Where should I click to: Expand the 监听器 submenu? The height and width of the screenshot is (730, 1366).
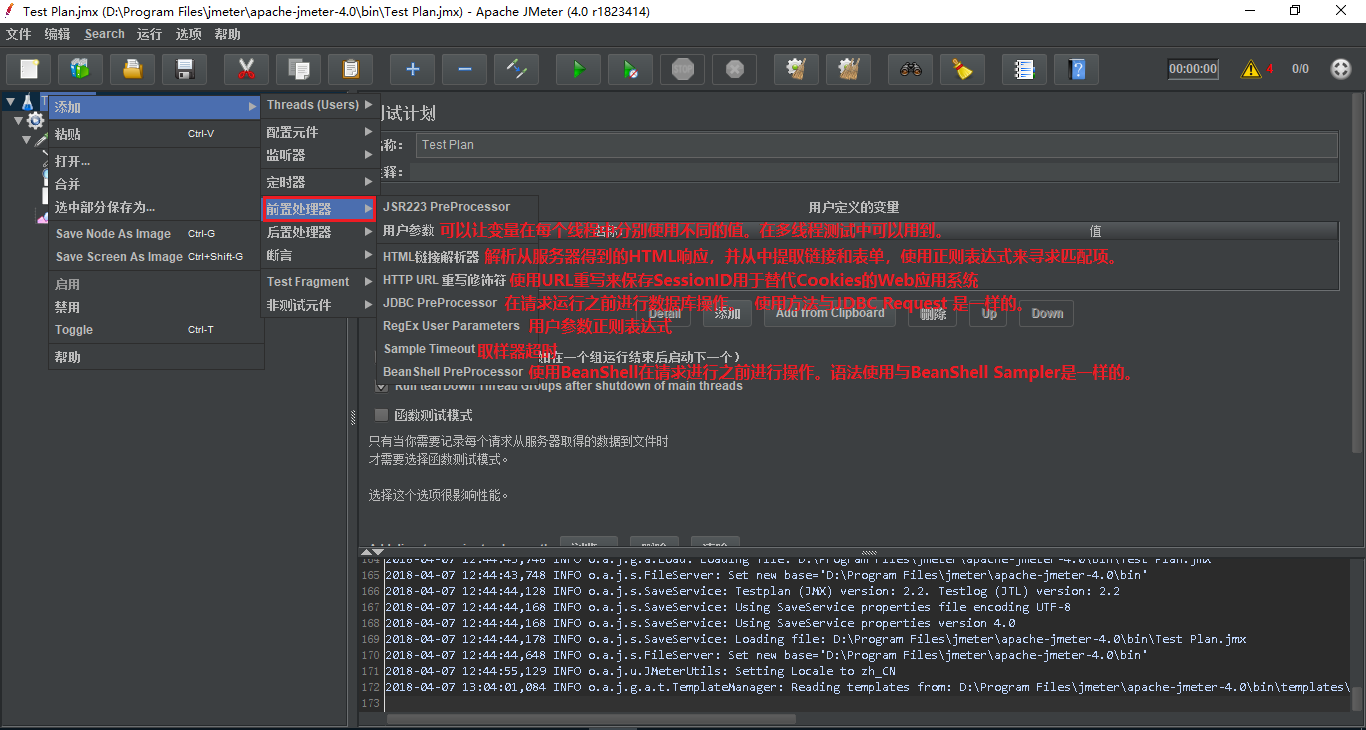point(319,155)
